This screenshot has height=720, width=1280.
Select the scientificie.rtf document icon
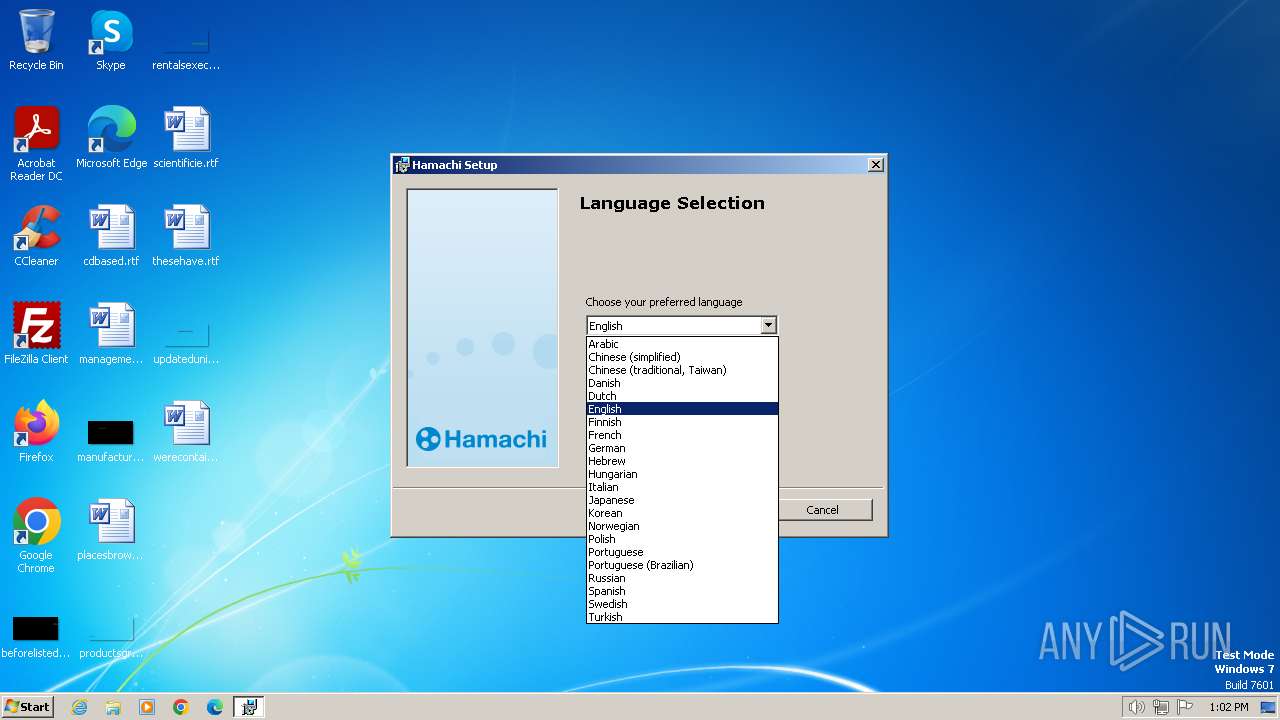[186, 138]
